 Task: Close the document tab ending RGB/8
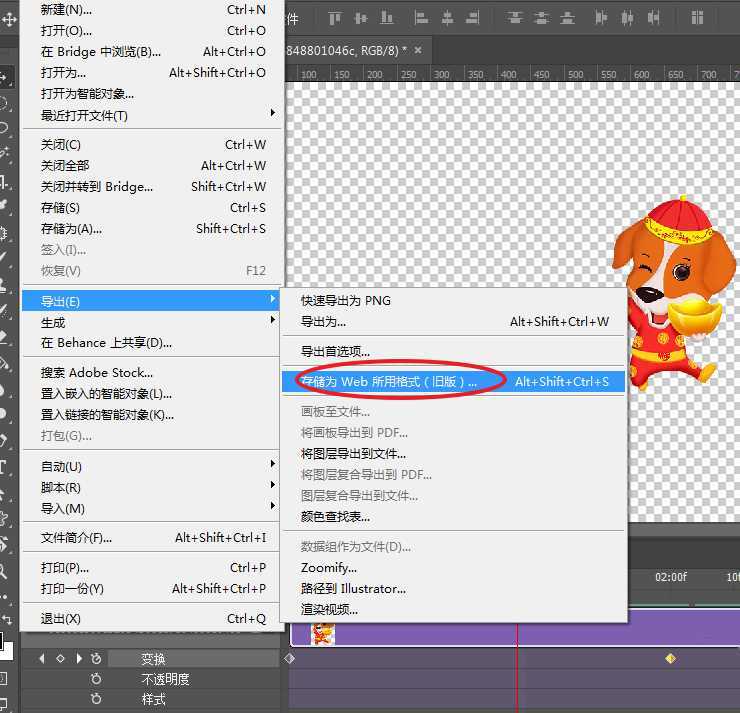pos(418,50)
